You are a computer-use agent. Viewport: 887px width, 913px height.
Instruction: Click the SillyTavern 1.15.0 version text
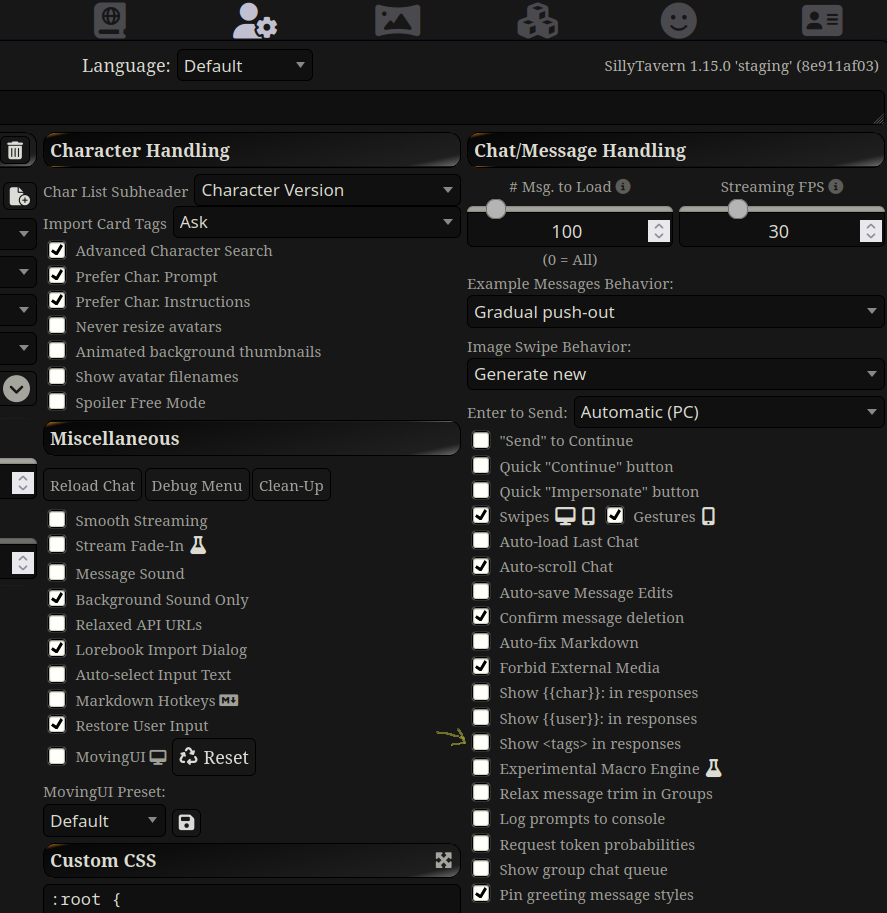point(741,66)
